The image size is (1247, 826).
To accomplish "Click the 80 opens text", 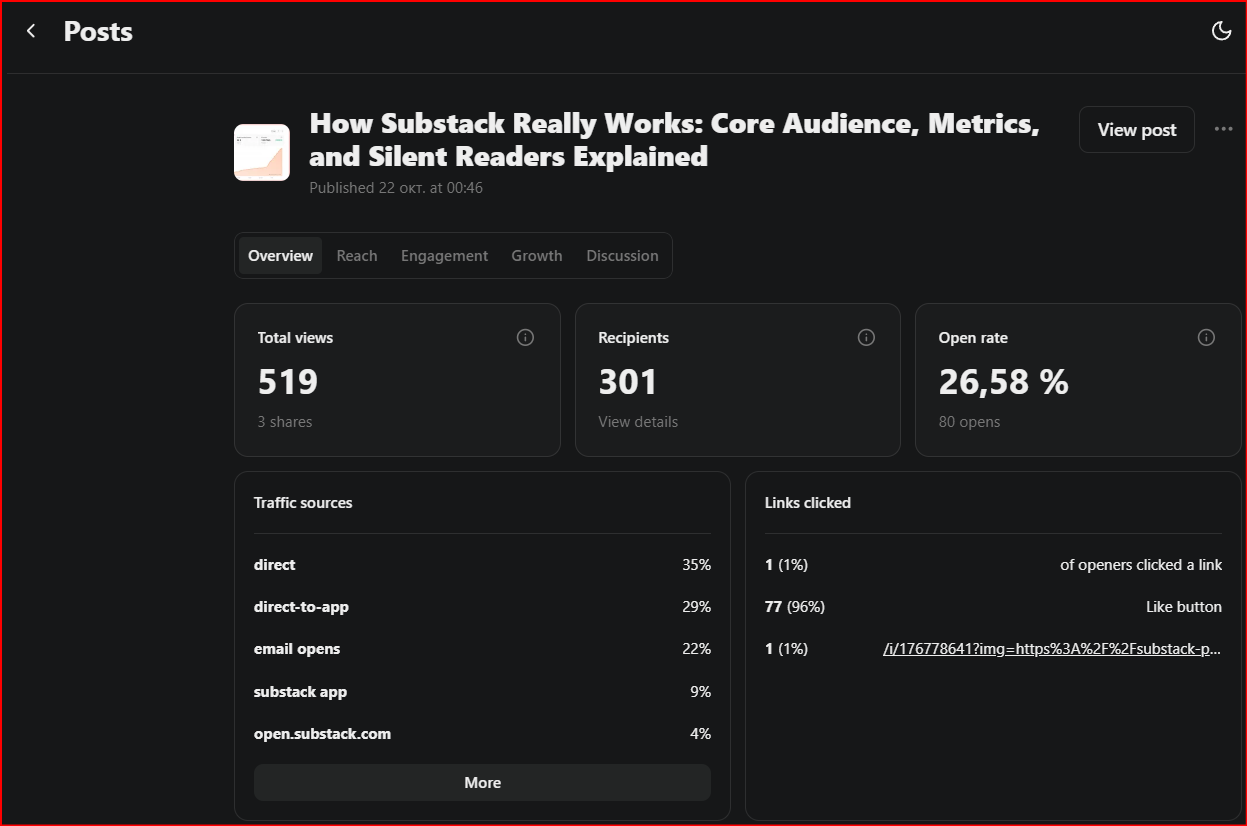I will (969, 422).
